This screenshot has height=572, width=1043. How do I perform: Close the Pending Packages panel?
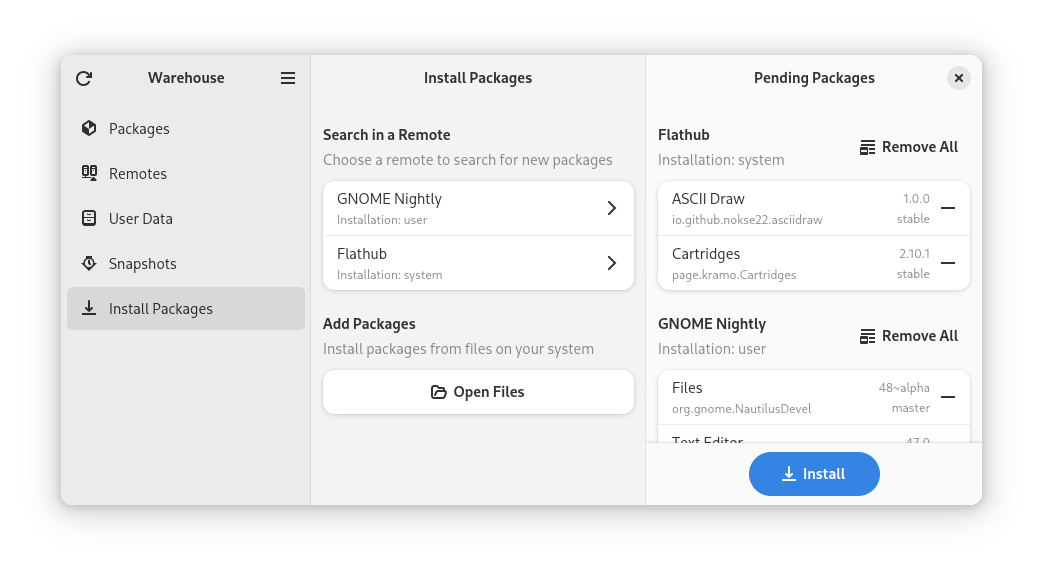(x=958, y=78)
